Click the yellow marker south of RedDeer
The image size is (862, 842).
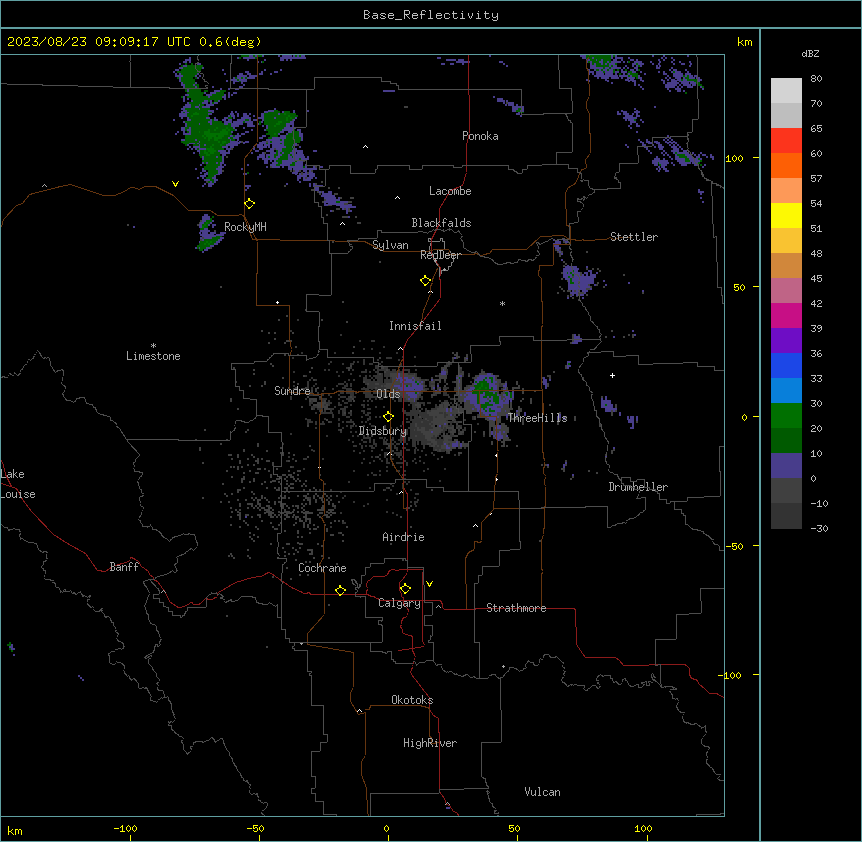tap(426, 281)
